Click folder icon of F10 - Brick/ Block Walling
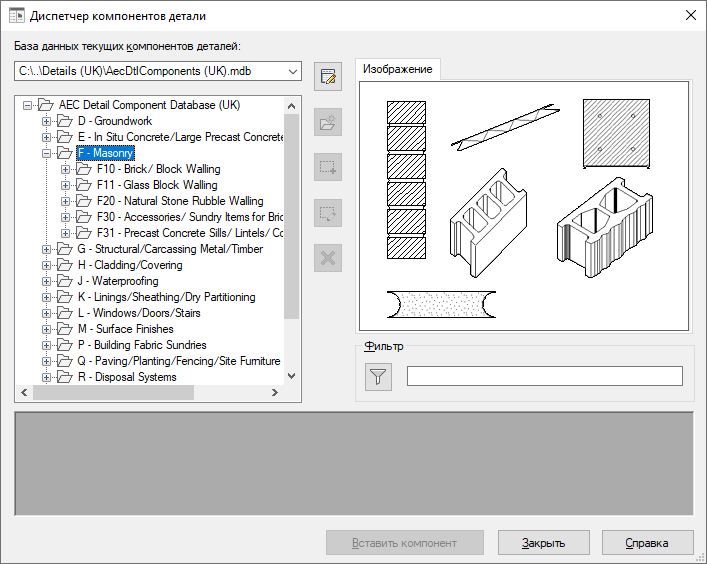Screen dimensions: 707x564 coord(84,169)
